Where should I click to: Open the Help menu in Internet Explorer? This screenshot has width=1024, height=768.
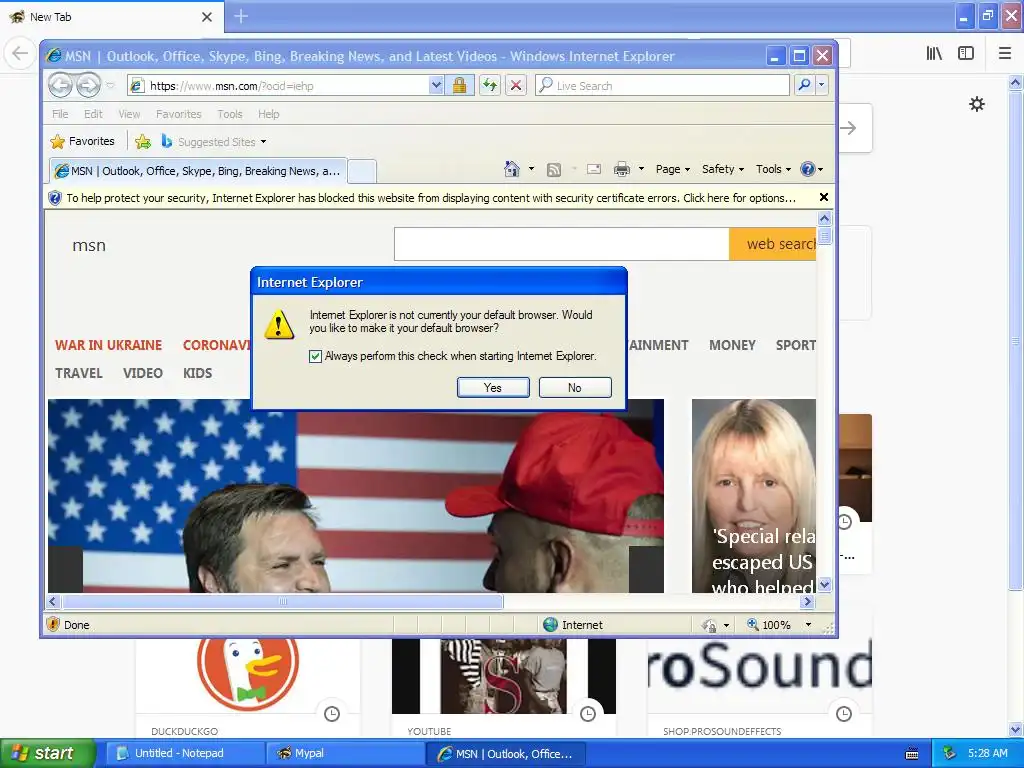268,114
